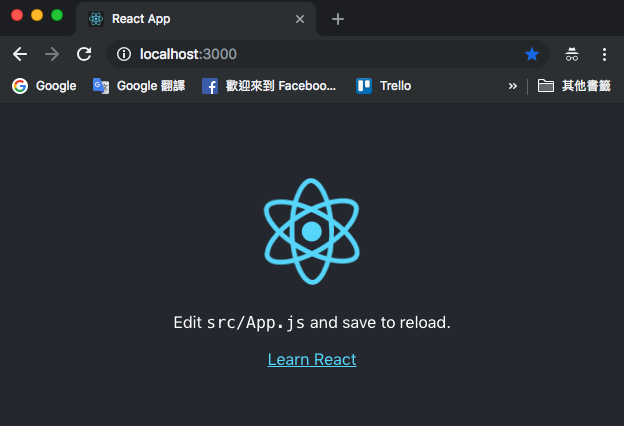Click the localhost:3000 address bar
Screen dimensions: 624x426
pos(328,54)
